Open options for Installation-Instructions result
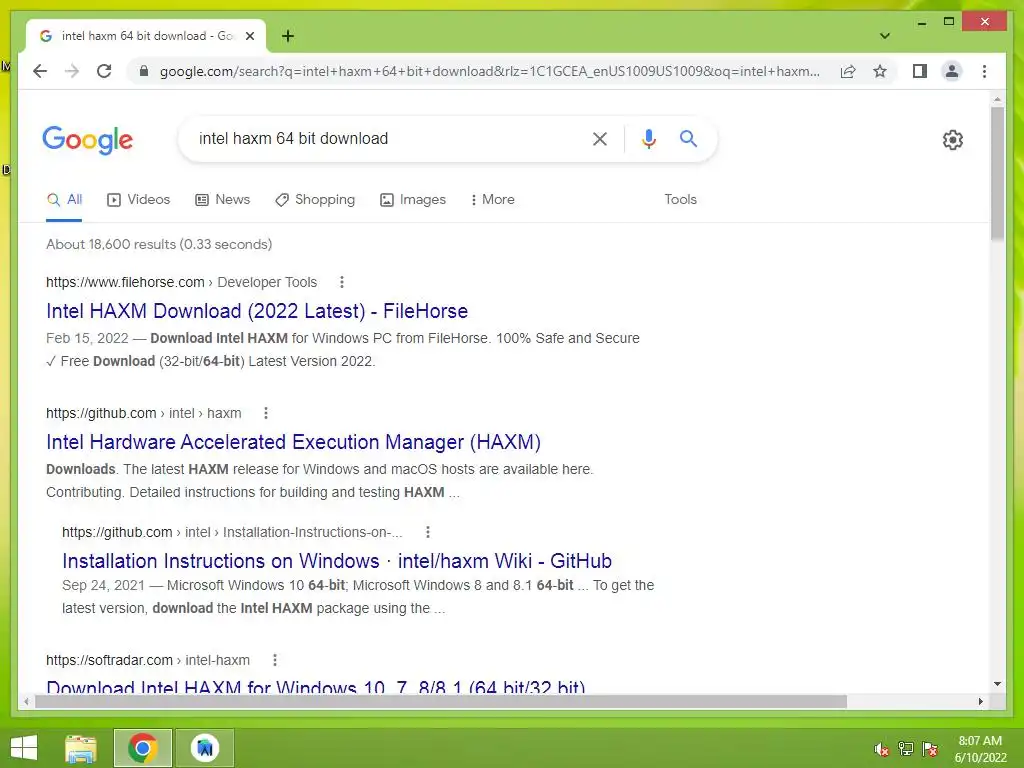Image resolution: width=1024 pixels, height=768 pixels. (x=428, y=532)
